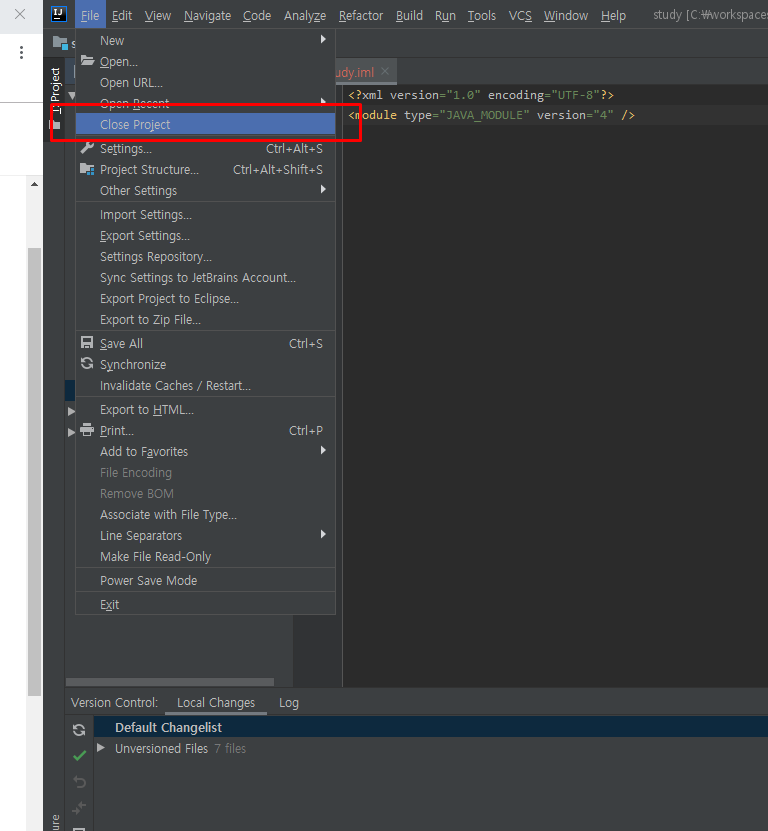Choose Exit from the File menu
The width and height of the screenshot is (768, 831).
click(x=206, y=604)
